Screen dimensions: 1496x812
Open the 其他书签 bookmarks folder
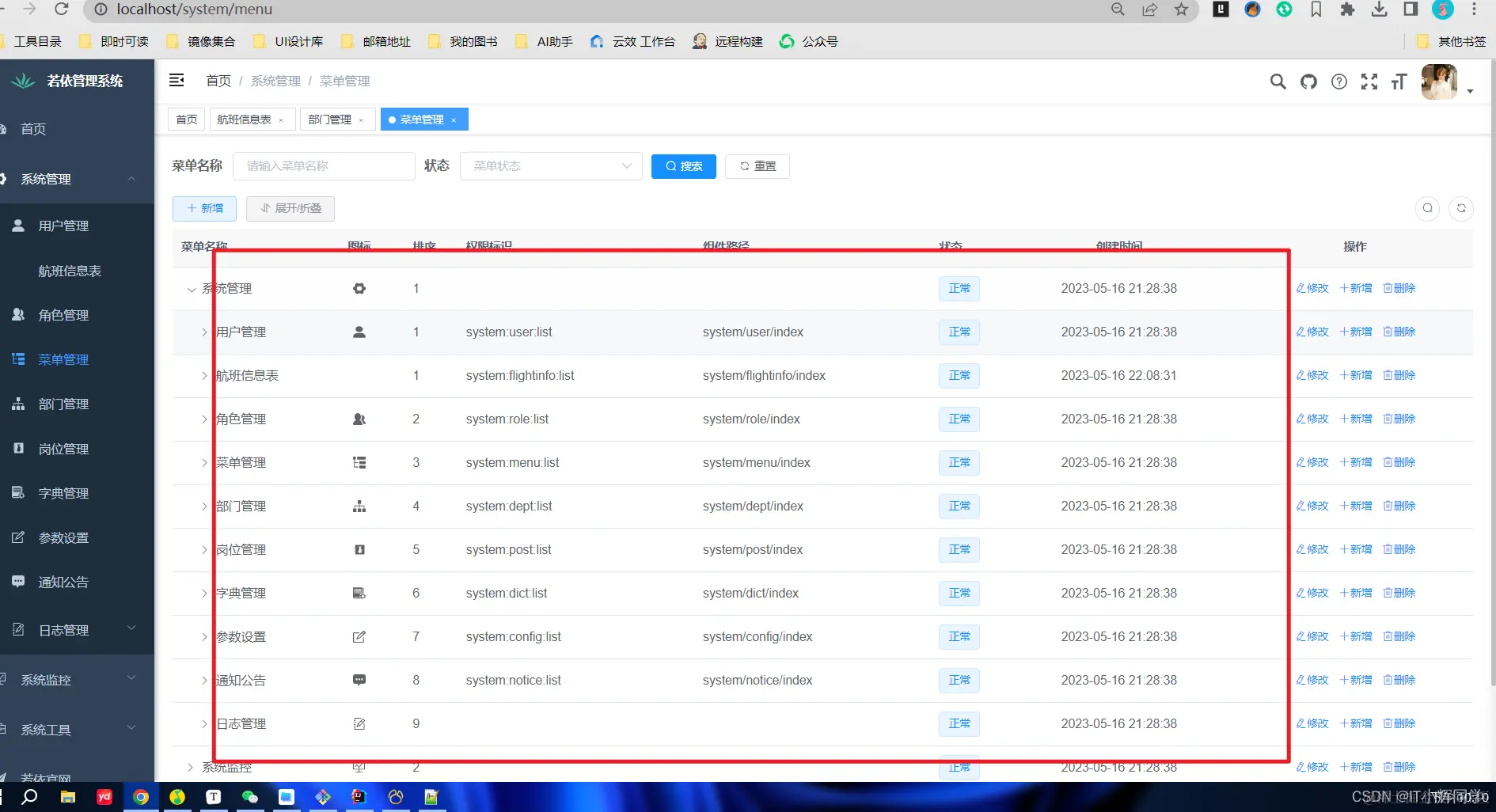pyautogui.click(x=1452, y=41)
